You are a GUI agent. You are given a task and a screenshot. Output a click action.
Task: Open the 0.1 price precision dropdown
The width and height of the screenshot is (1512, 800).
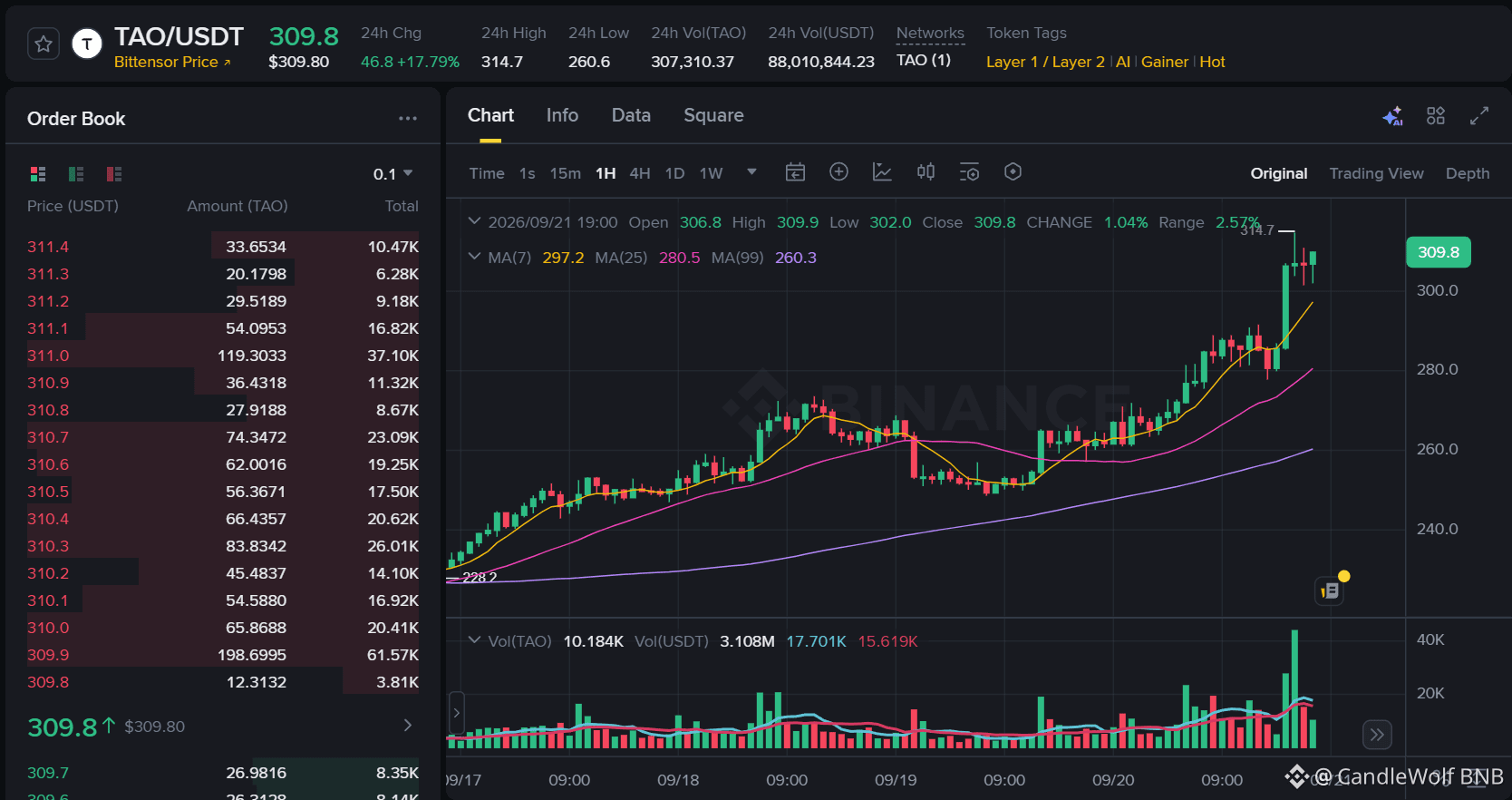tap(393, 174)
